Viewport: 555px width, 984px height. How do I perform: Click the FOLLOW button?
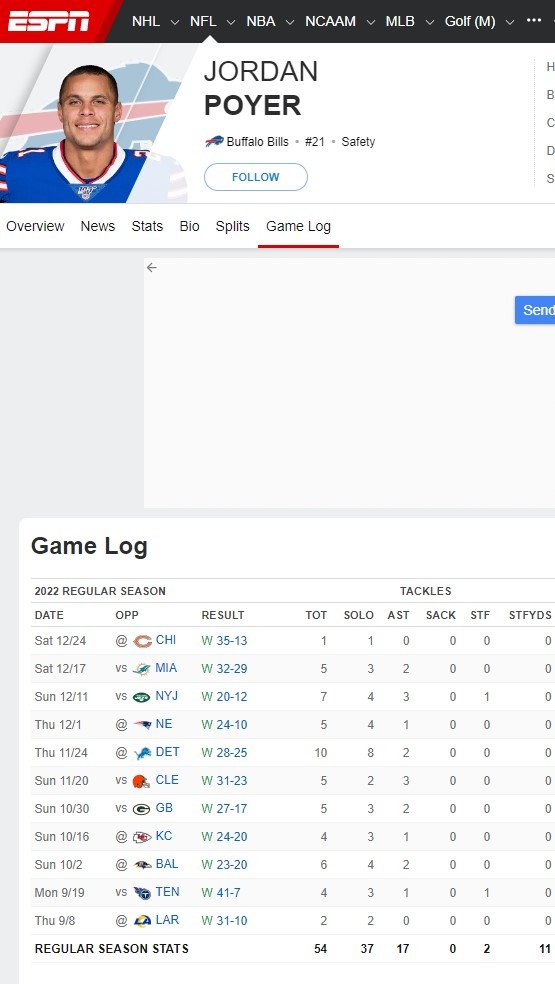coord(256,177)
